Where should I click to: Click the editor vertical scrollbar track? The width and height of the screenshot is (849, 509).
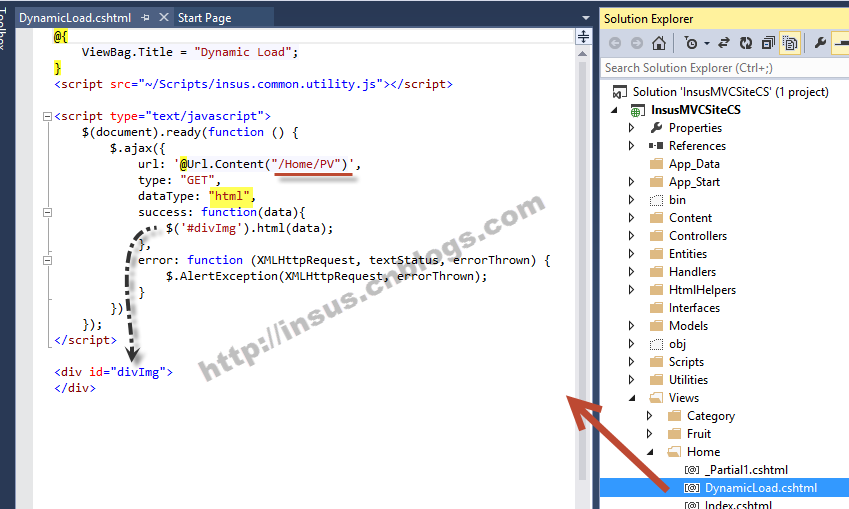point(583,271)
